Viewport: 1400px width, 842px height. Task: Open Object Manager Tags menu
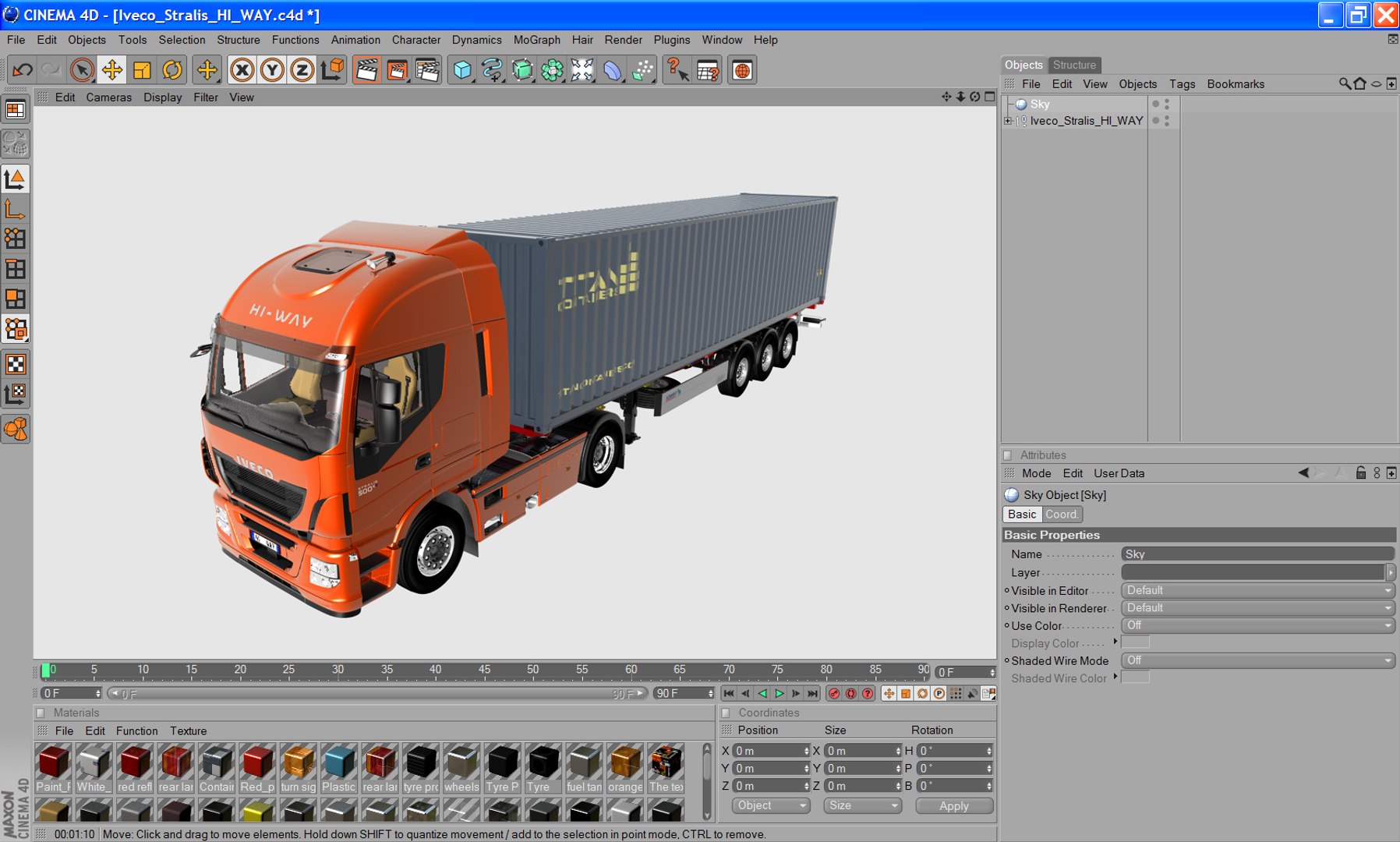[x=1182, y=84]
